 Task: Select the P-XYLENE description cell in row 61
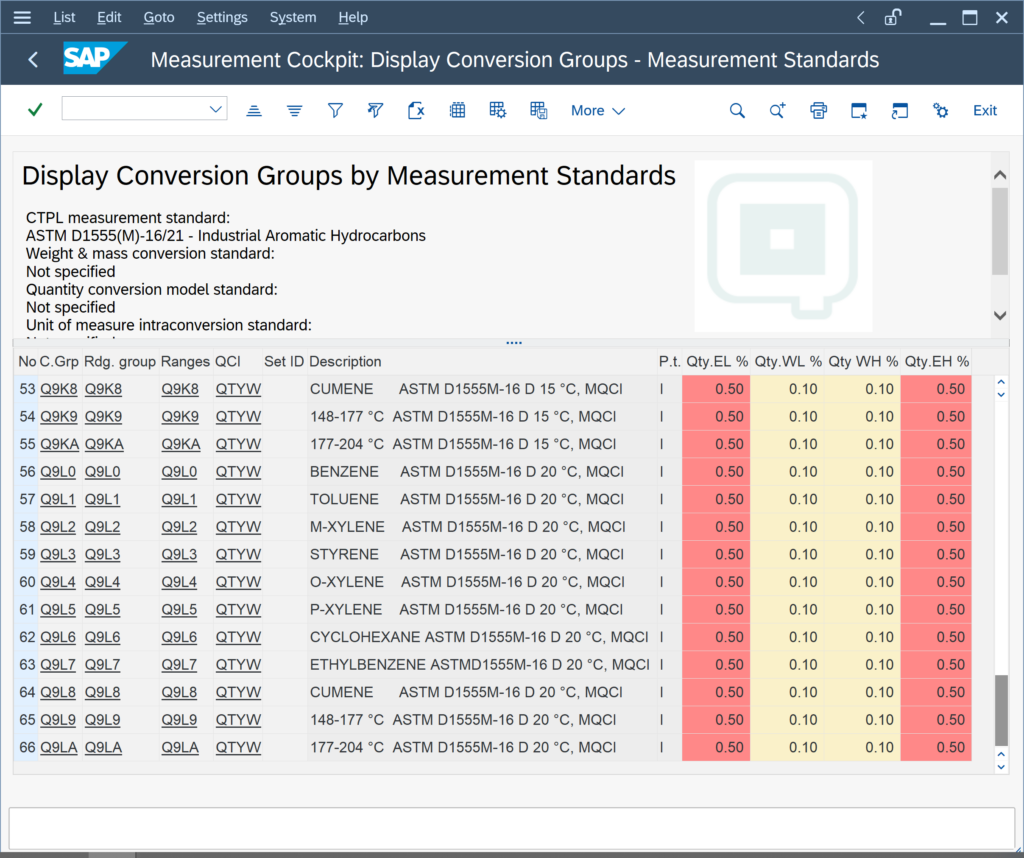point(482,610)
